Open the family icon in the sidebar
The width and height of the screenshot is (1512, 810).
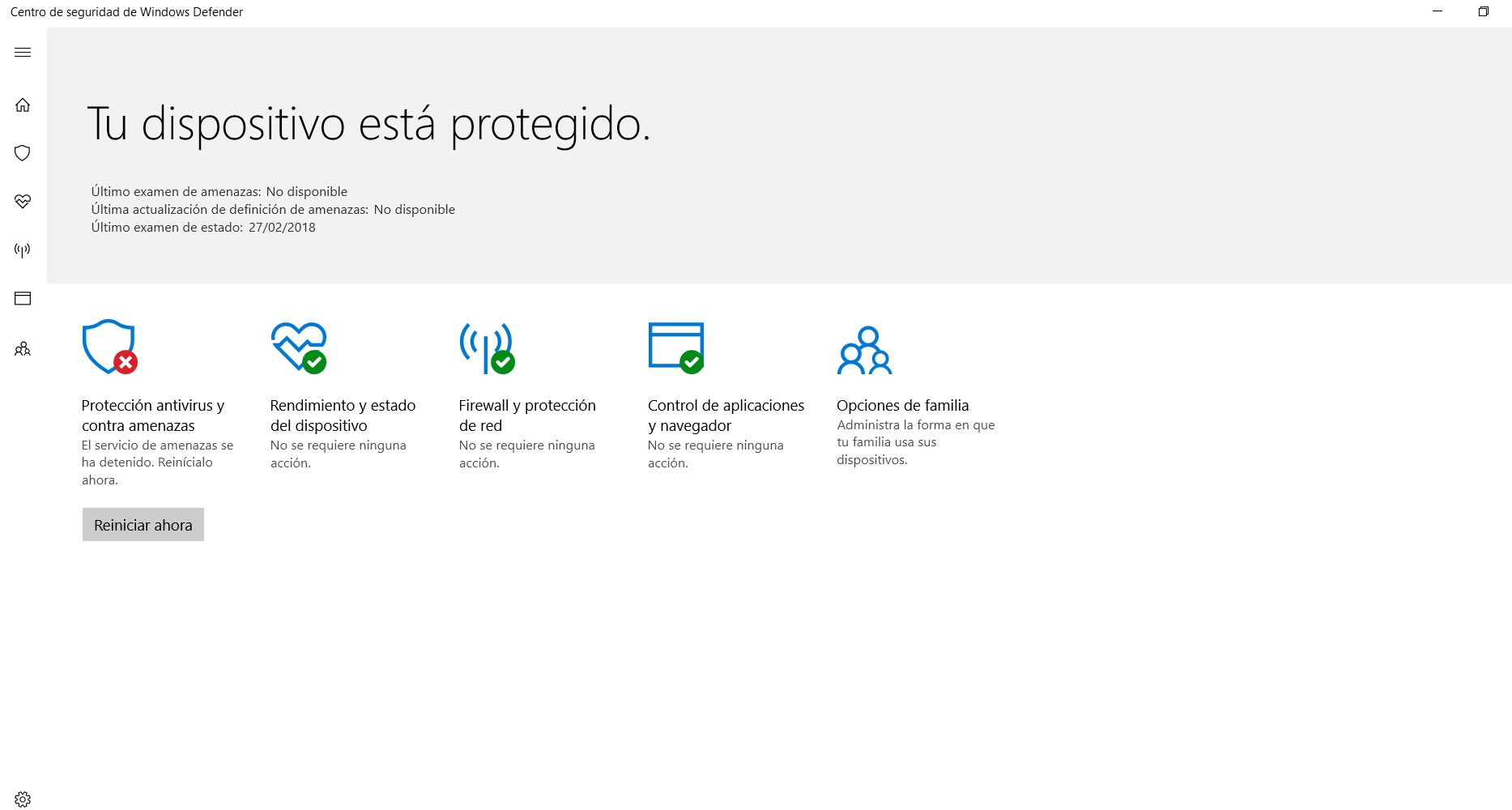pyautogui.click(x=23, y=349)
